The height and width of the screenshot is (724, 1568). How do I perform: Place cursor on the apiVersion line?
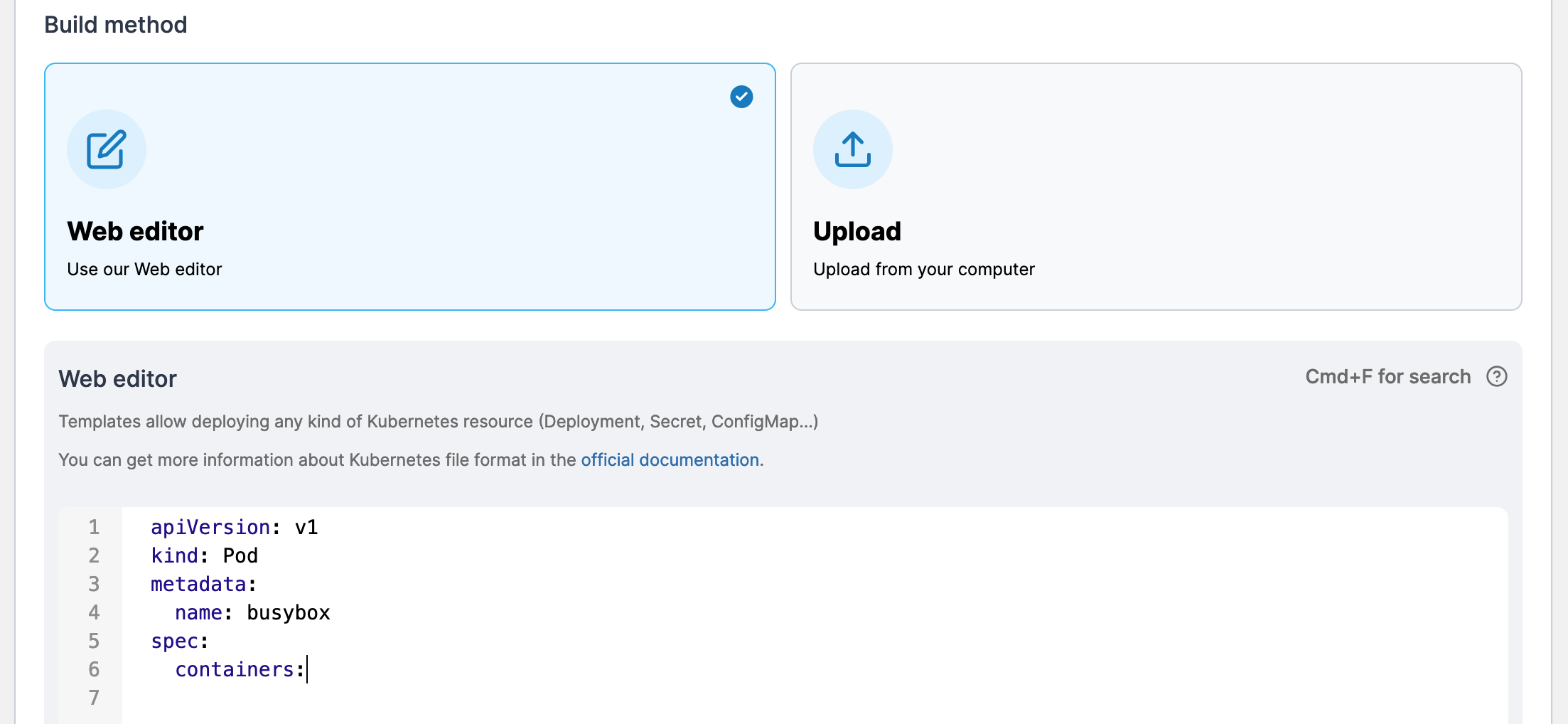(x=234, y=528)
